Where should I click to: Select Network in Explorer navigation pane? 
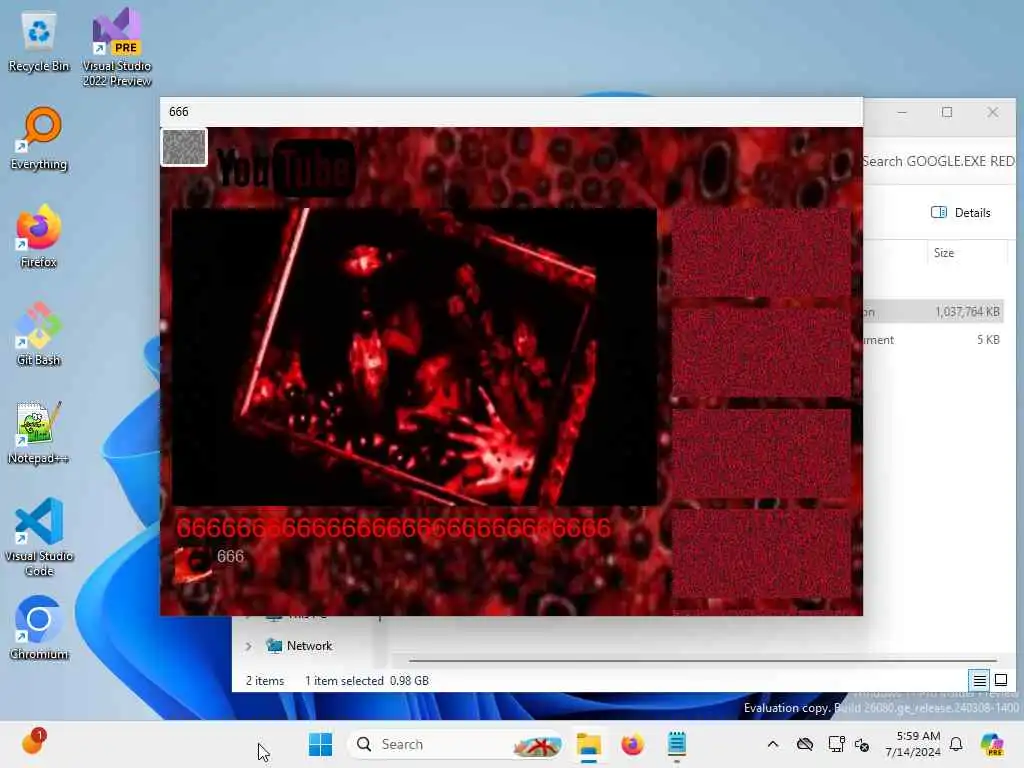click(x=309, y=646)
